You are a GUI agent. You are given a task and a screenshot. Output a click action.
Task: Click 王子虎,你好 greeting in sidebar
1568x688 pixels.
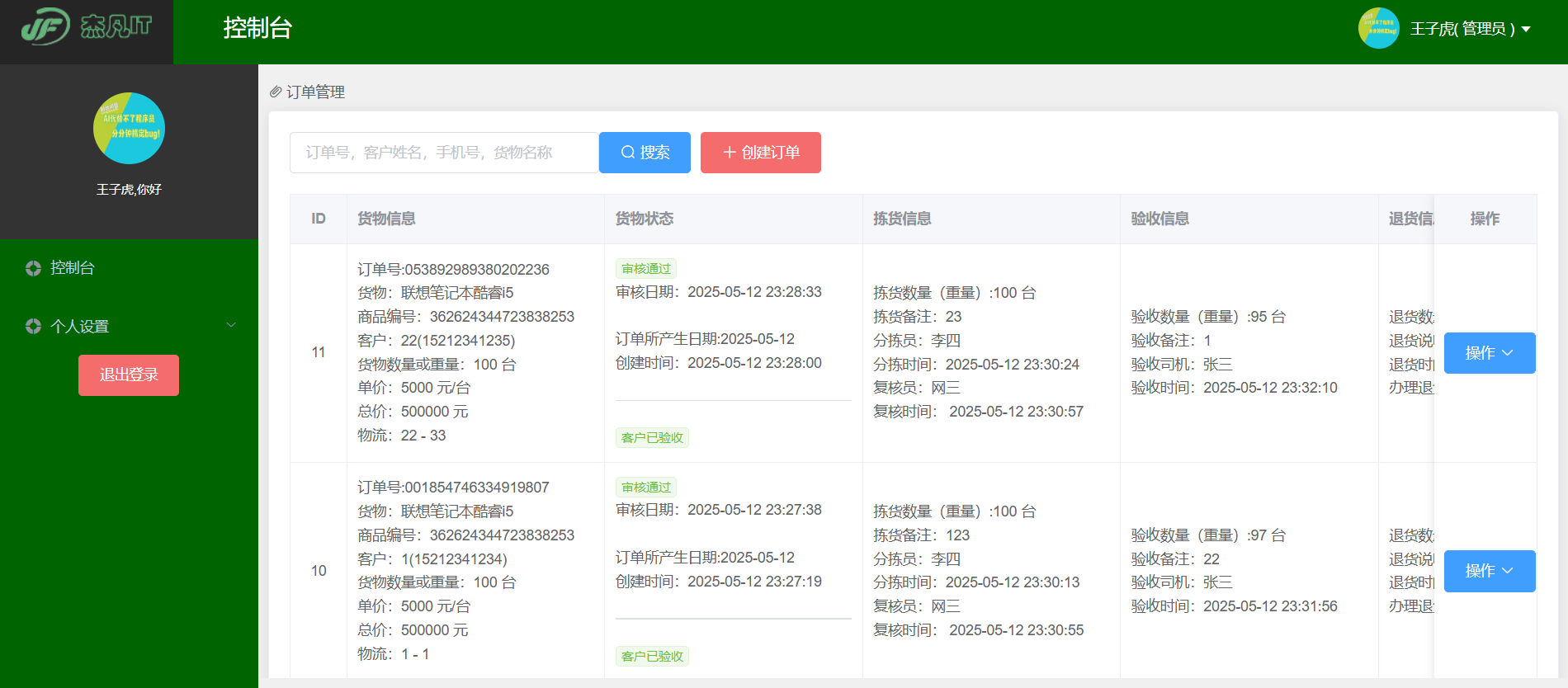point(129,190)
